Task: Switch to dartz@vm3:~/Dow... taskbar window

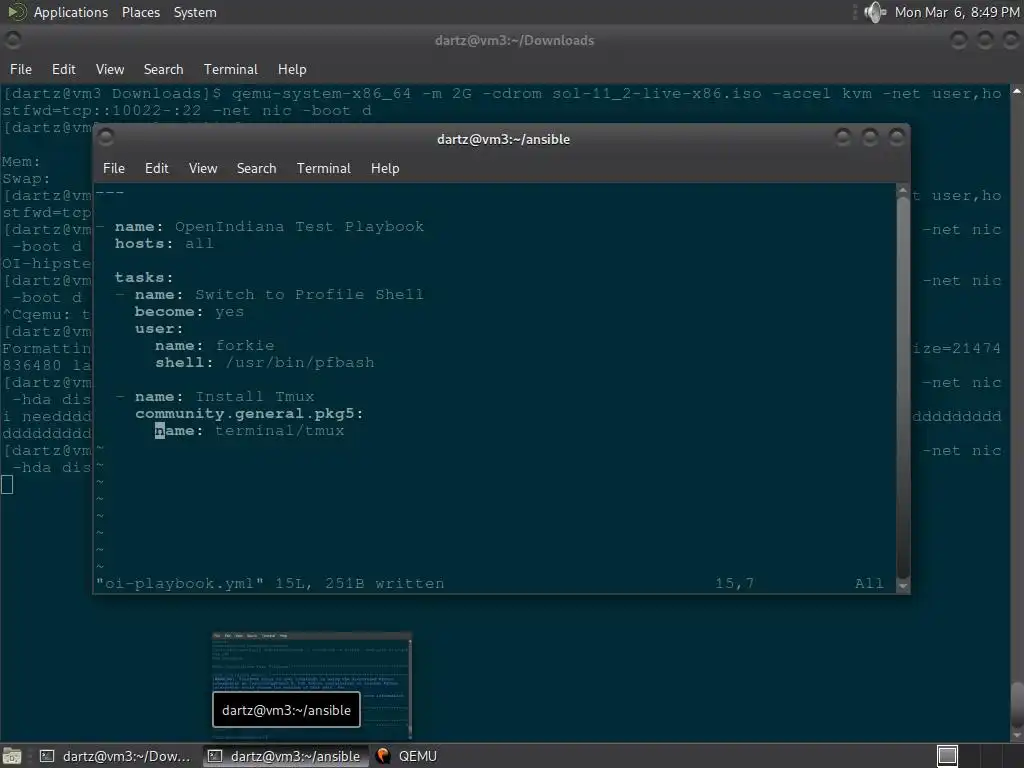Action: point(116,756)
